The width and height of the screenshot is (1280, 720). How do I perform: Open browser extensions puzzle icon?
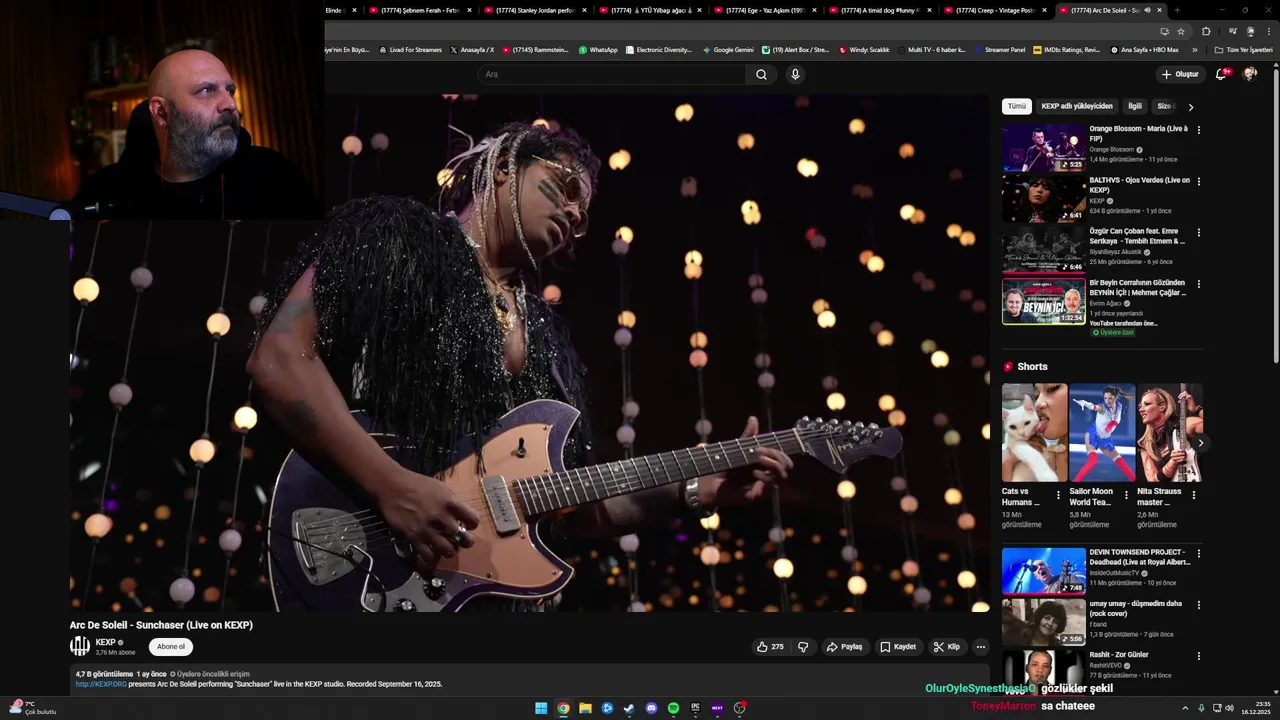coord(1206,31)
